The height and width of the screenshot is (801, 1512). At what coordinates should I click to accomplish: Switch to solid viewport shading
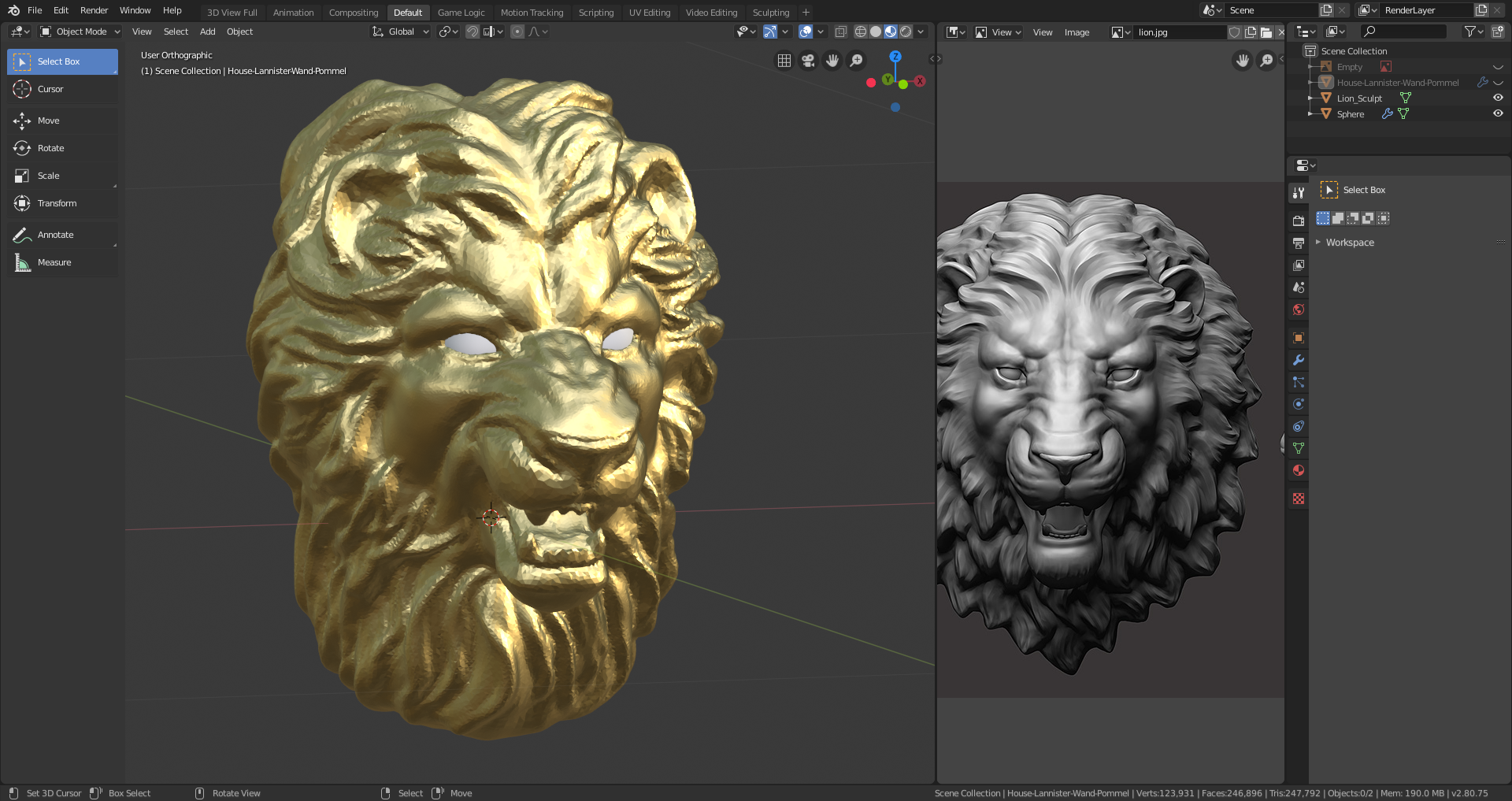[x=876, y=32]
